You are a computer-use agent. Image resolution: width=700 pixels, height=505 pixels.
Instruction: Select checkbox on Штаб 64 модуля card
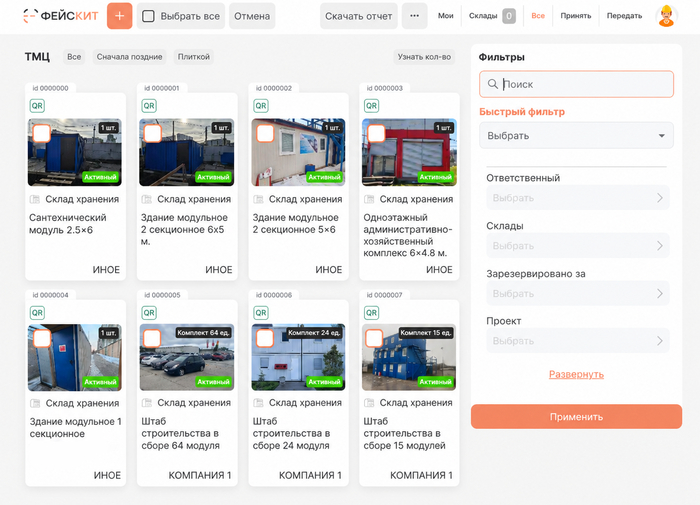(152, 338)
